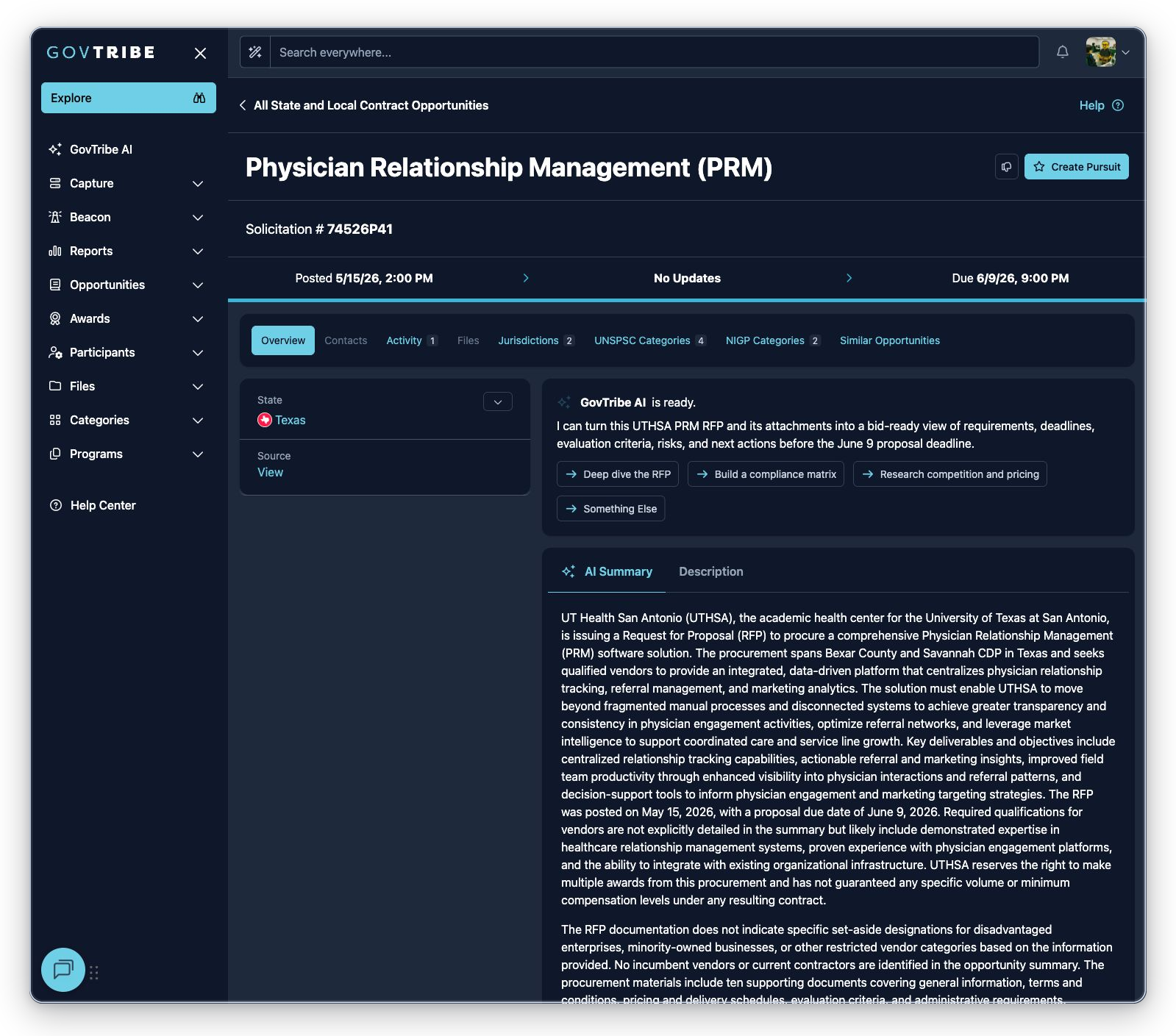
Task: Click the GovTribe logo
Action: coord(101,52)
